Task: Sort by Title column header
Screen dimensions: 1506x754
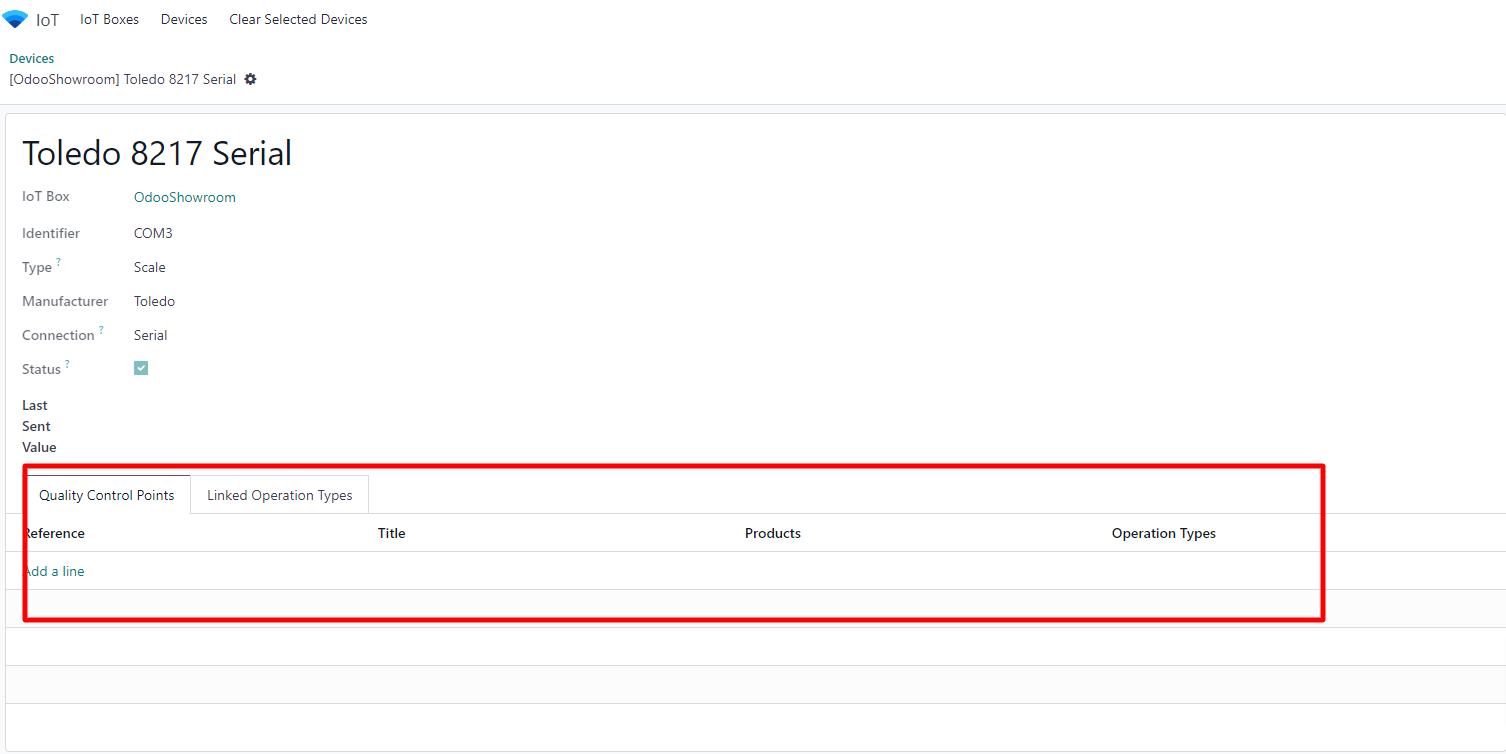Action: click(392, 533)
